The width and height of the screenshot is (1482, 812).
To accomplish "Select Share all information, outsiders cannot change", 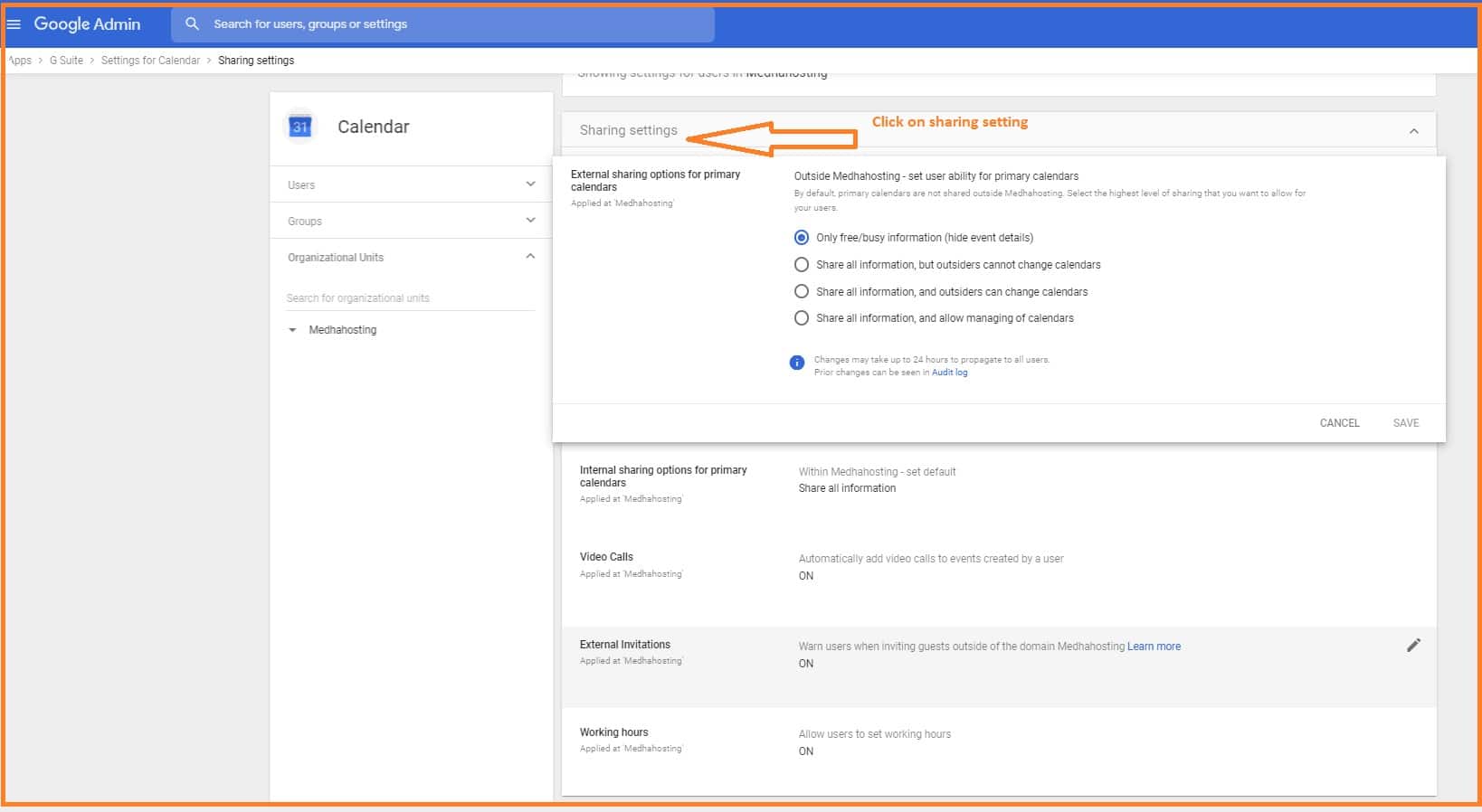I will point(802,265).
